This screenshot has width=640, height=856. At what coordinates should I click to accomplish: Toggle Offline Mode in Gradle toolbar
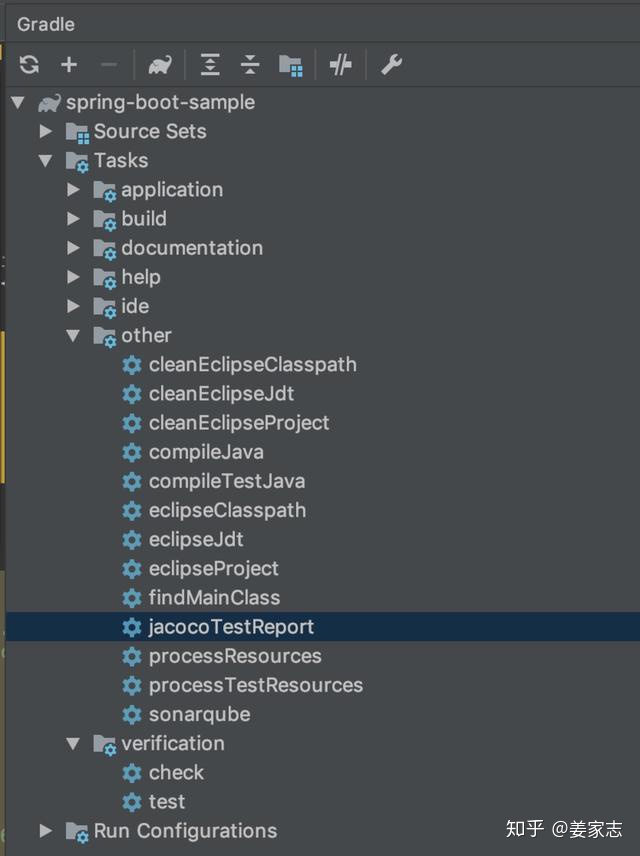pyautogui.click(x=341, y=65)
